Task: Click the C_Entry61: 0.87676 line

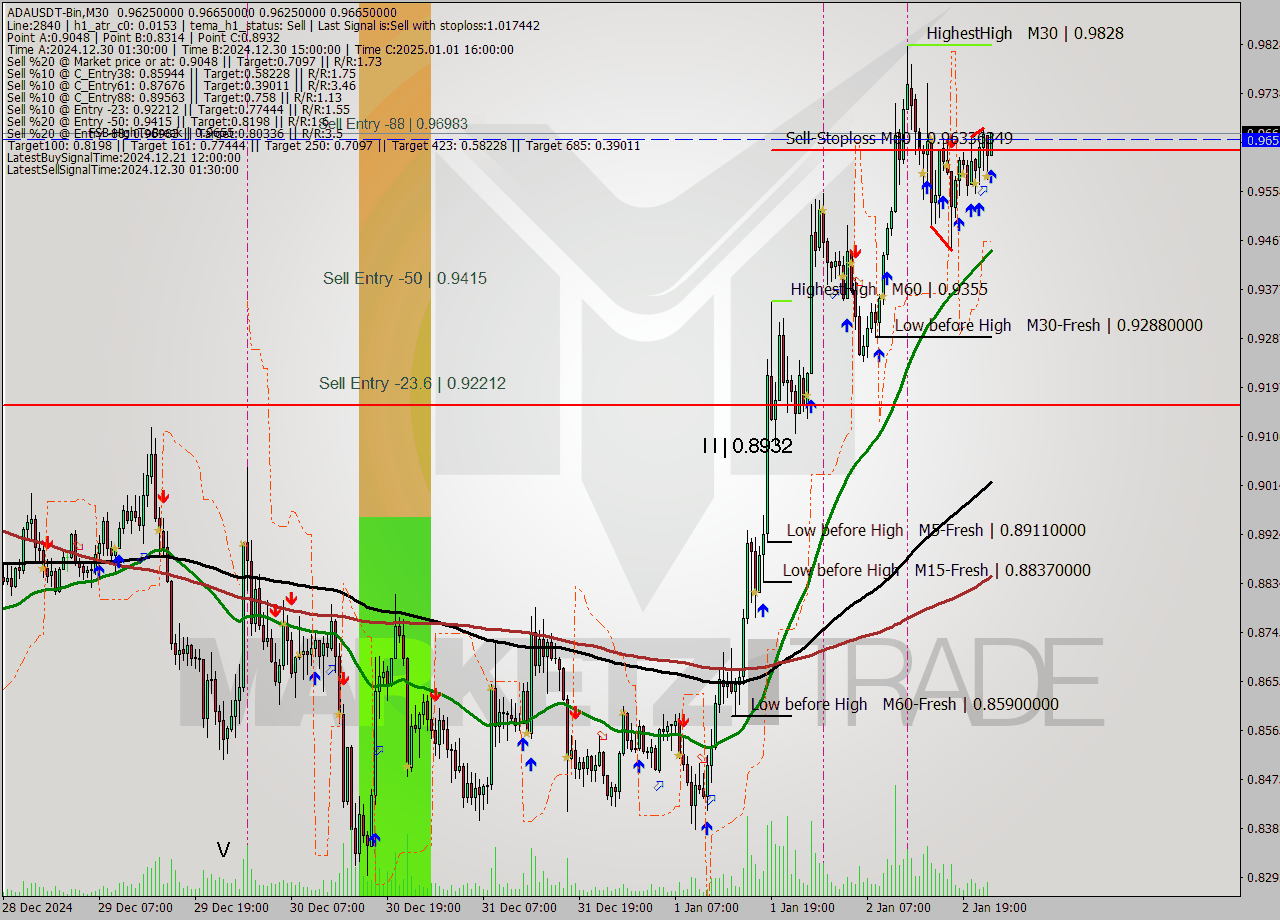Action: (181, 85)
